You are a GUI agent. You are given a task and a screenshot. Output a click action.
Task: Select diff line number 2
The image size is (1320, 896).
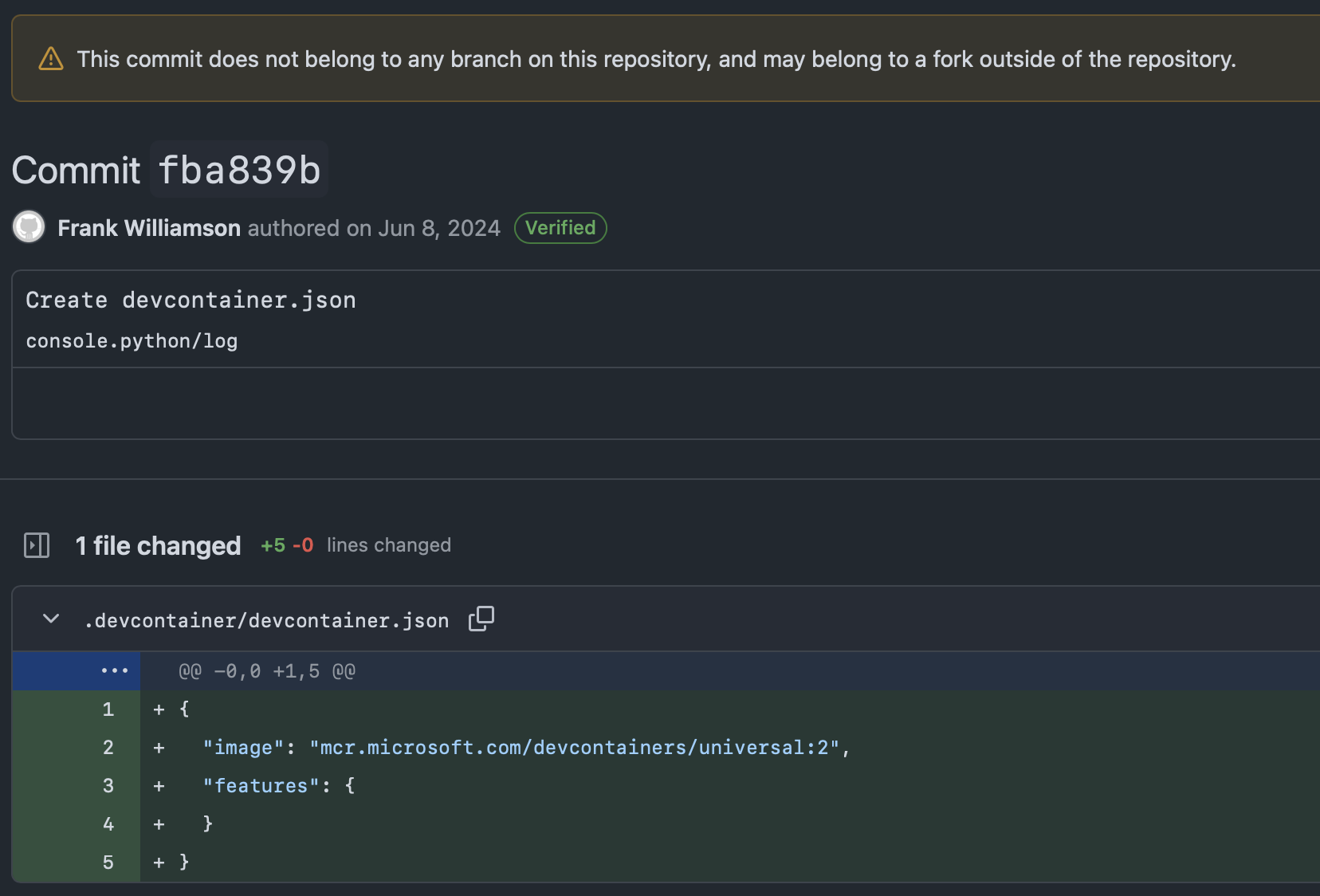click(108, 748)
